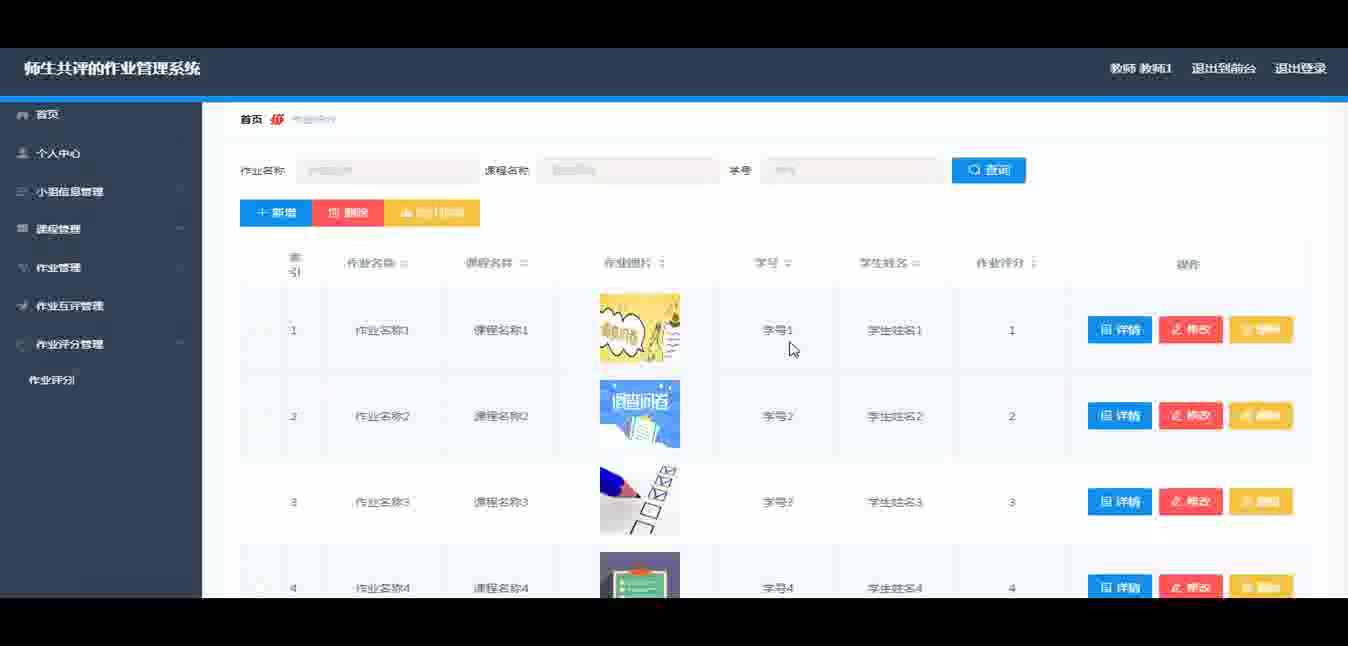Go to 首页 via breadcrumb
The image size is (1348, 646).
pos(251,119)
